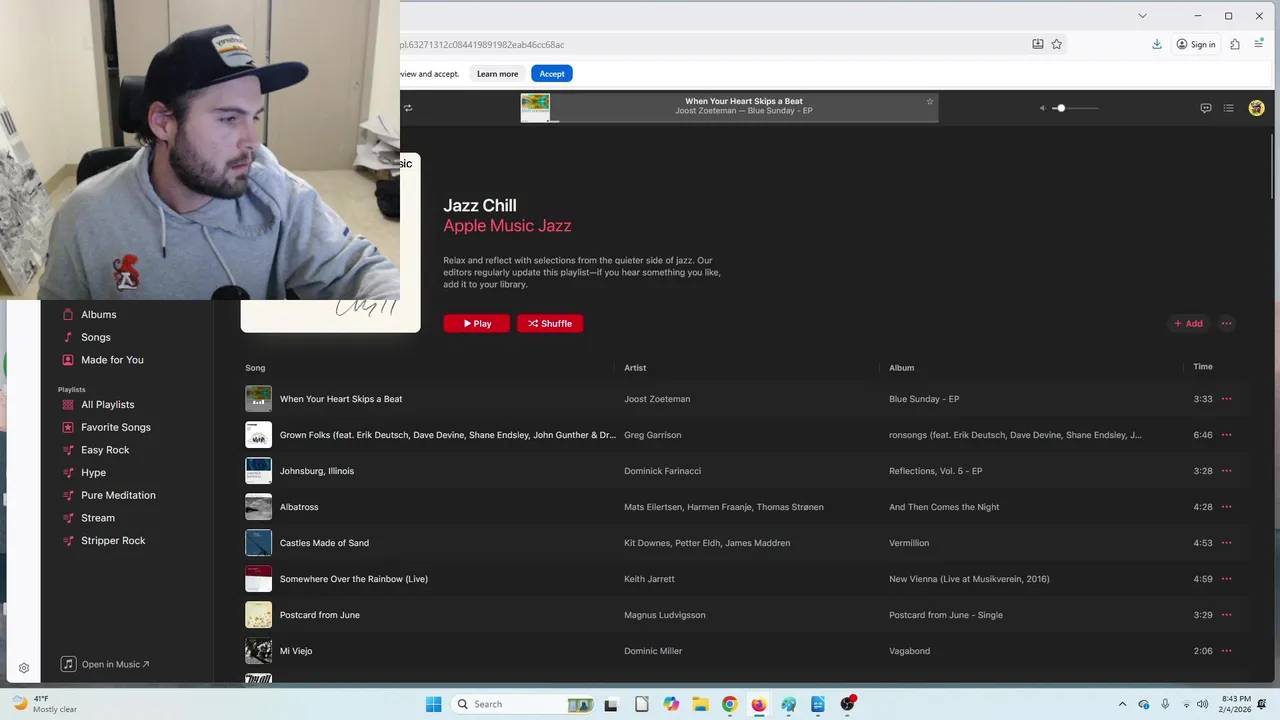Open Google Chrome from the taskbar
1280x720 pixels.
[x=729, y=704]
